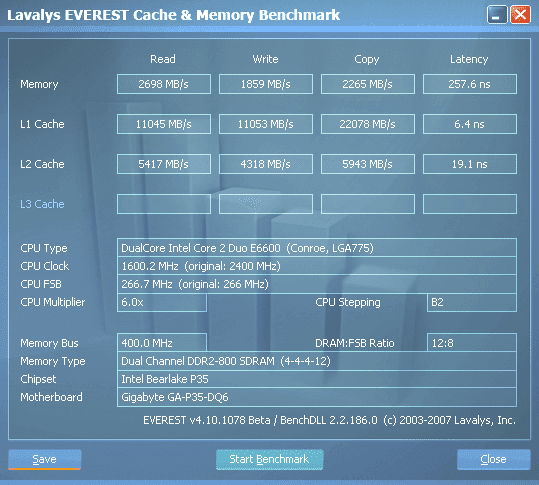Click the CPU Type field with E6600

click(x=317, y=248)
